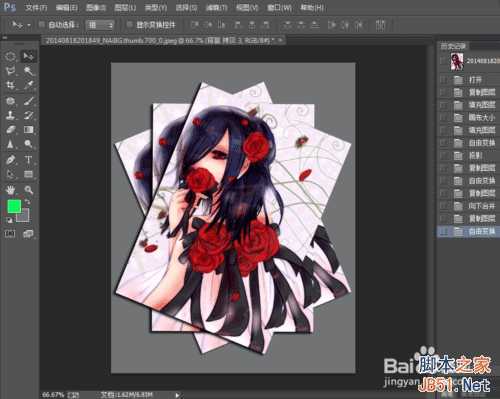Select the Magic Wand tool
Viewport: 500px width, 399px height.
pos(28,71)
